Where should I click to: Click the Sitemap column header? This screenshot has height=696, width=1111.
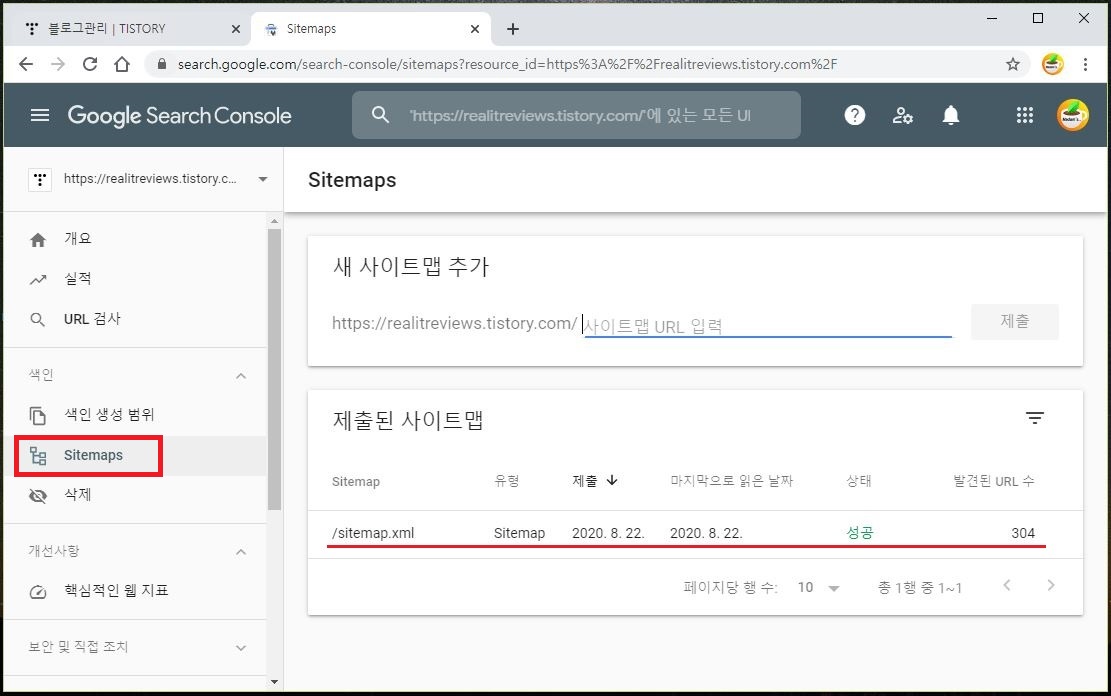coord(356,481)
